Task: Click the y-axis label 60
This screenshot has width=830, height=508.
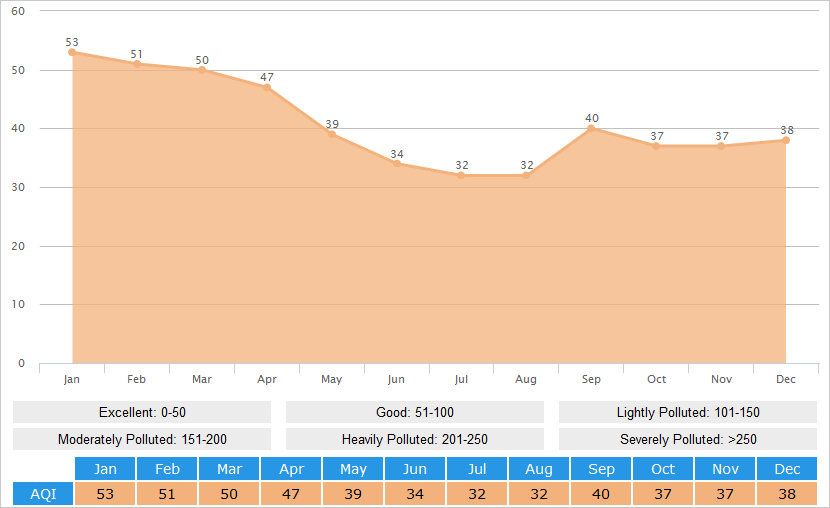Action: (x=18, y=11)
